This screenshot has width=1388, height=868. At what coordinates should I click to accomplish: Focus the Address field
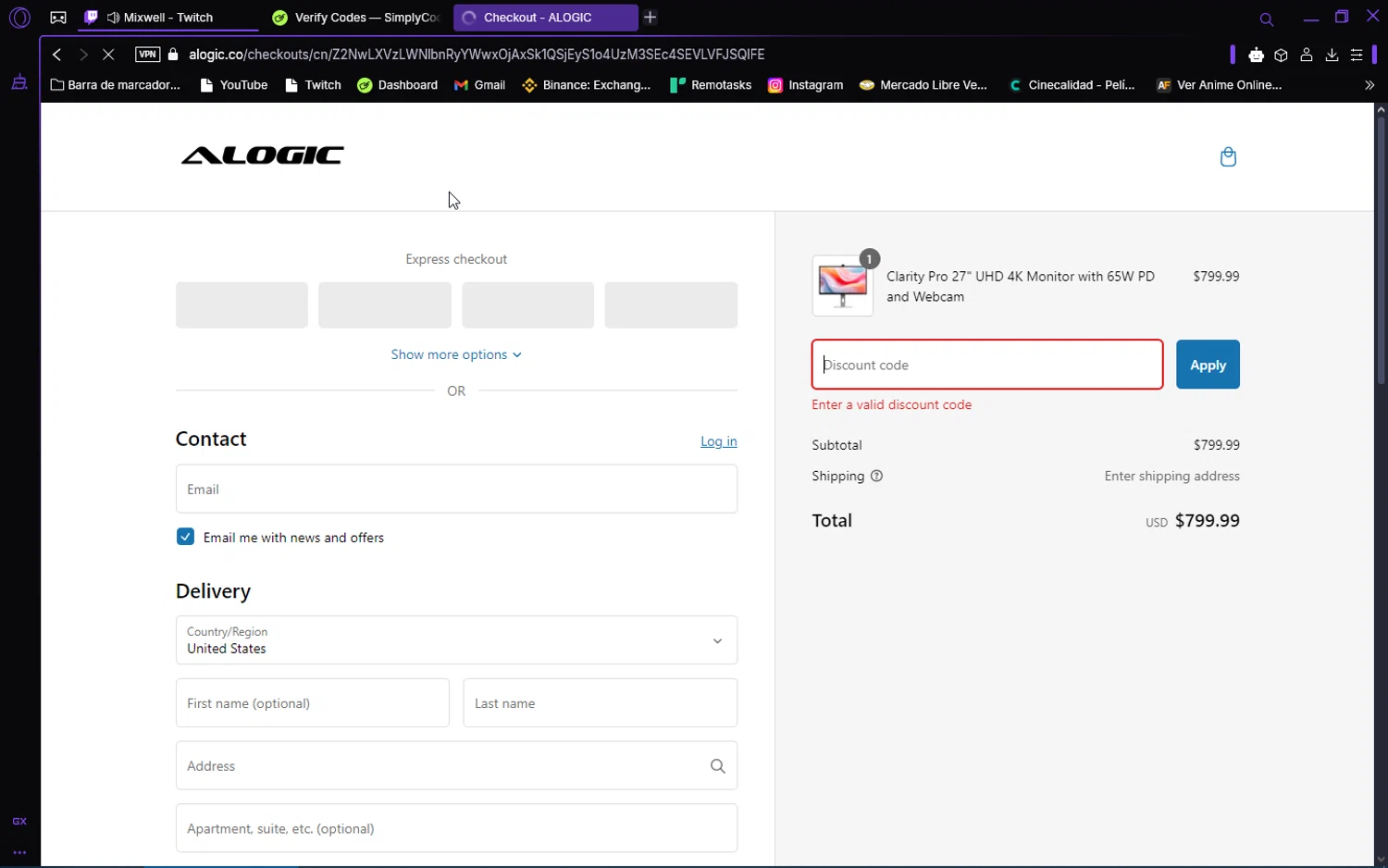pyautogui.click(x=456, y=765)
